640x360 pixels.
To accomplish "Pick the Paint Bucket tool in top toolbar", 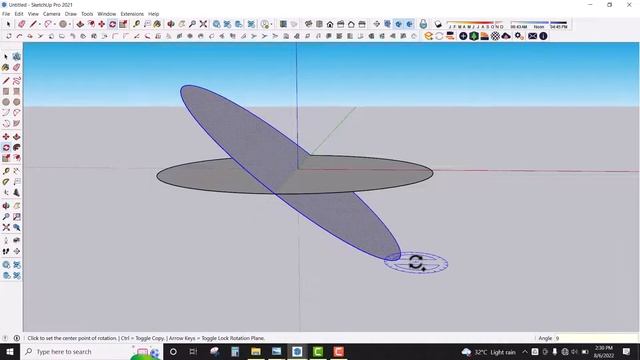I will click(157, 24).
